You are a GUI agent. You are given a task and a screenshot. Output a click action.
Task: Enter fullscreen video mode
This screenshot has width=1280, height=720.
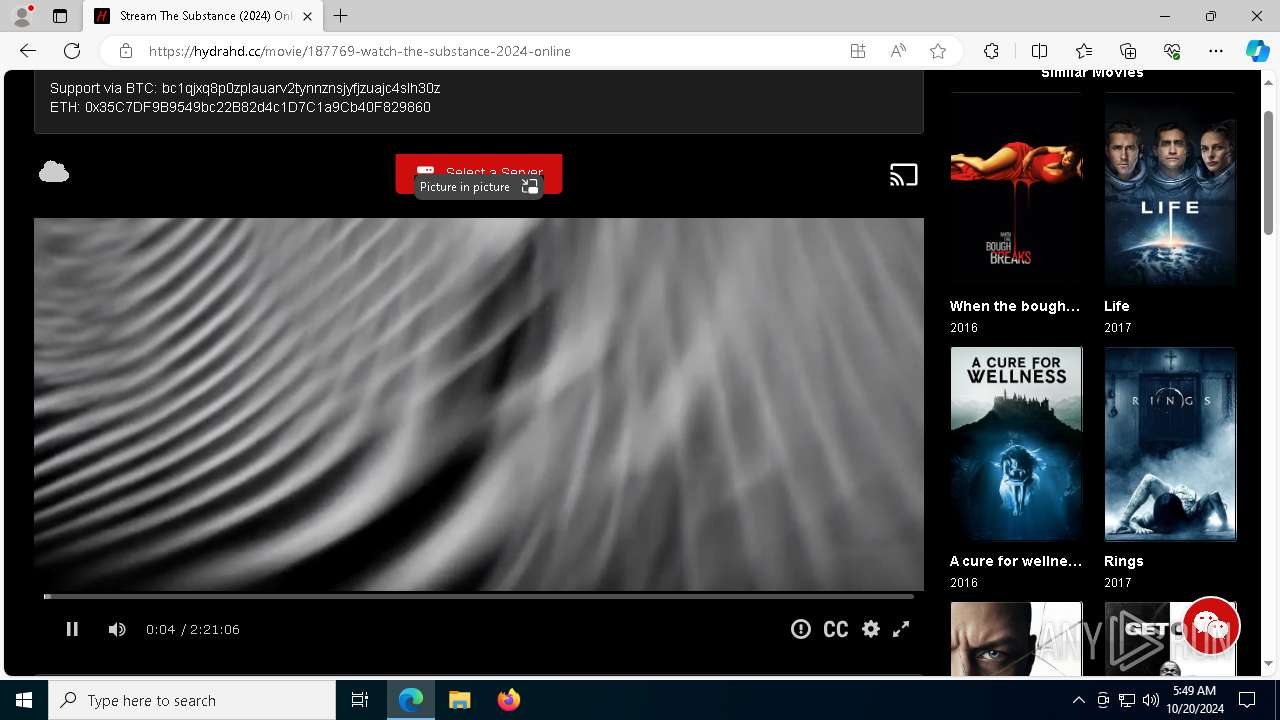[901, 629]
